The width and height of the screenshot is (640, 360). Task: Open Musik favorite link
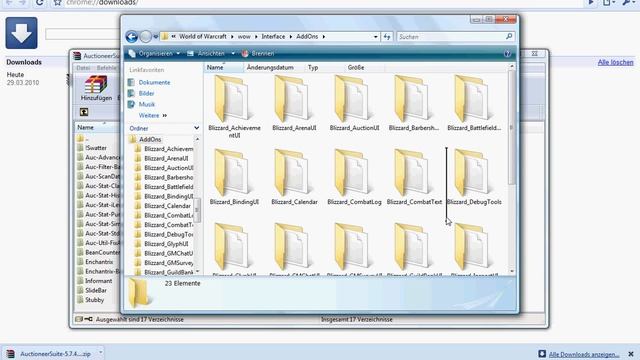click(x=147, y=104)
